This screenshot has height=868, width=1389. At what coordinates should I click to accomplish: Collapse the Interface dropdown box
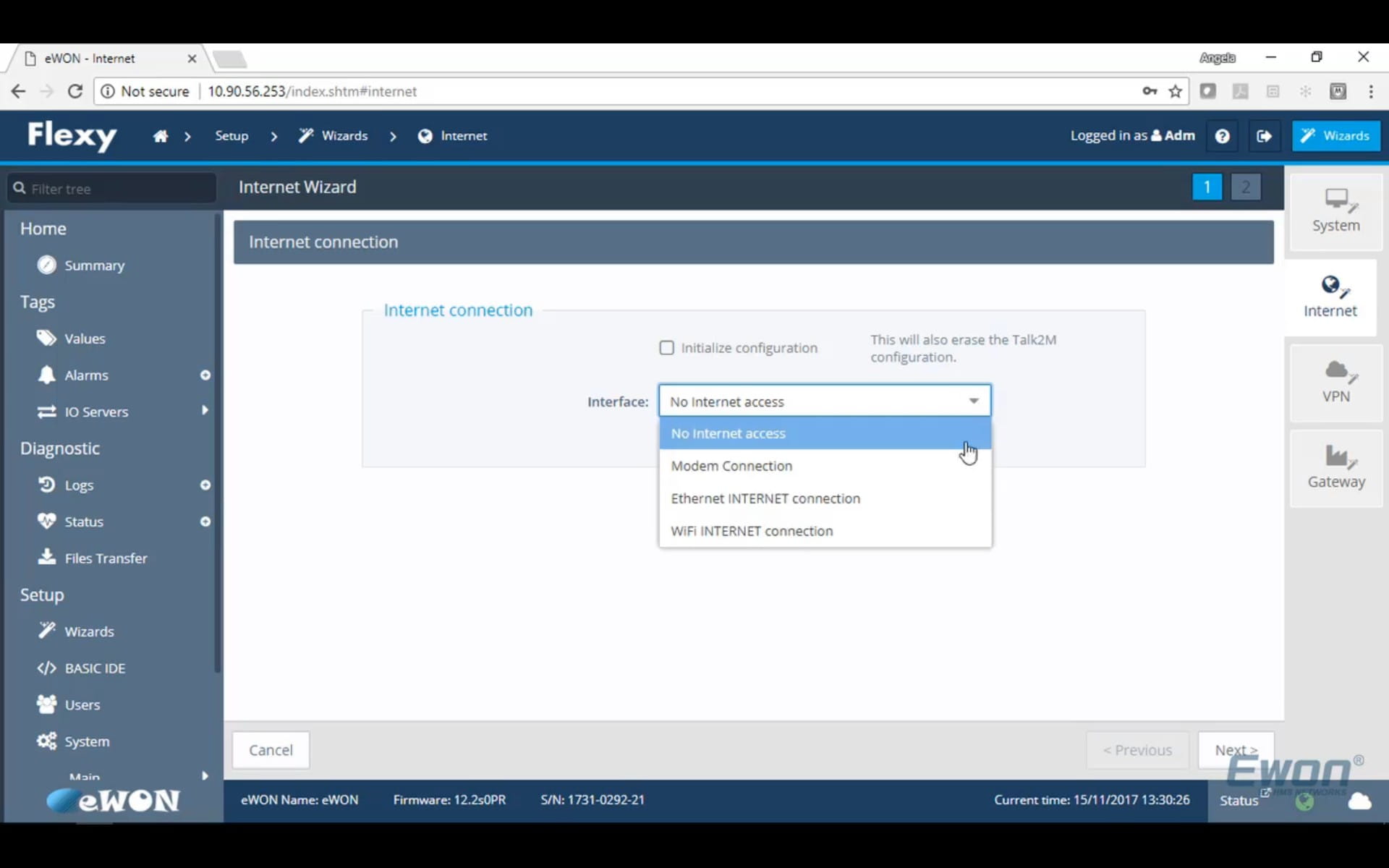825,401
